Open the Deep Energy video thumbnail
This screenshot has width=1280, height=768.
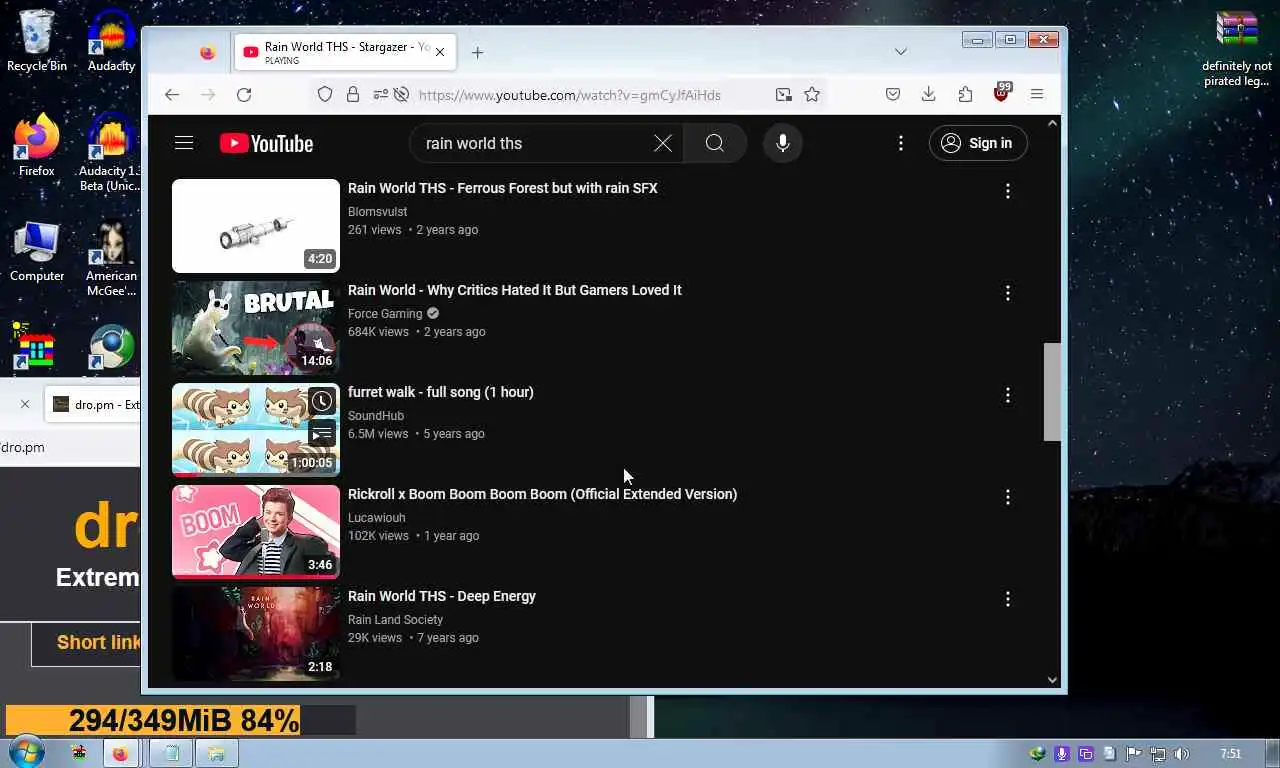click(x=256, y=634)
